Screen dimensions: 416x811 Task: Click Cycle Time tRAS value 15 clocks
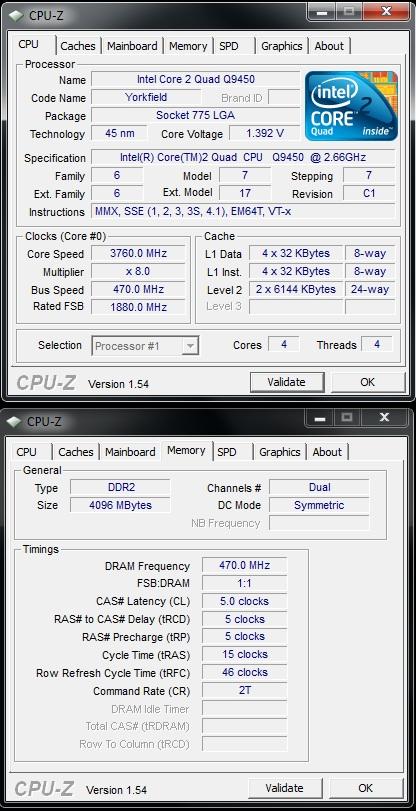[244, 654]
